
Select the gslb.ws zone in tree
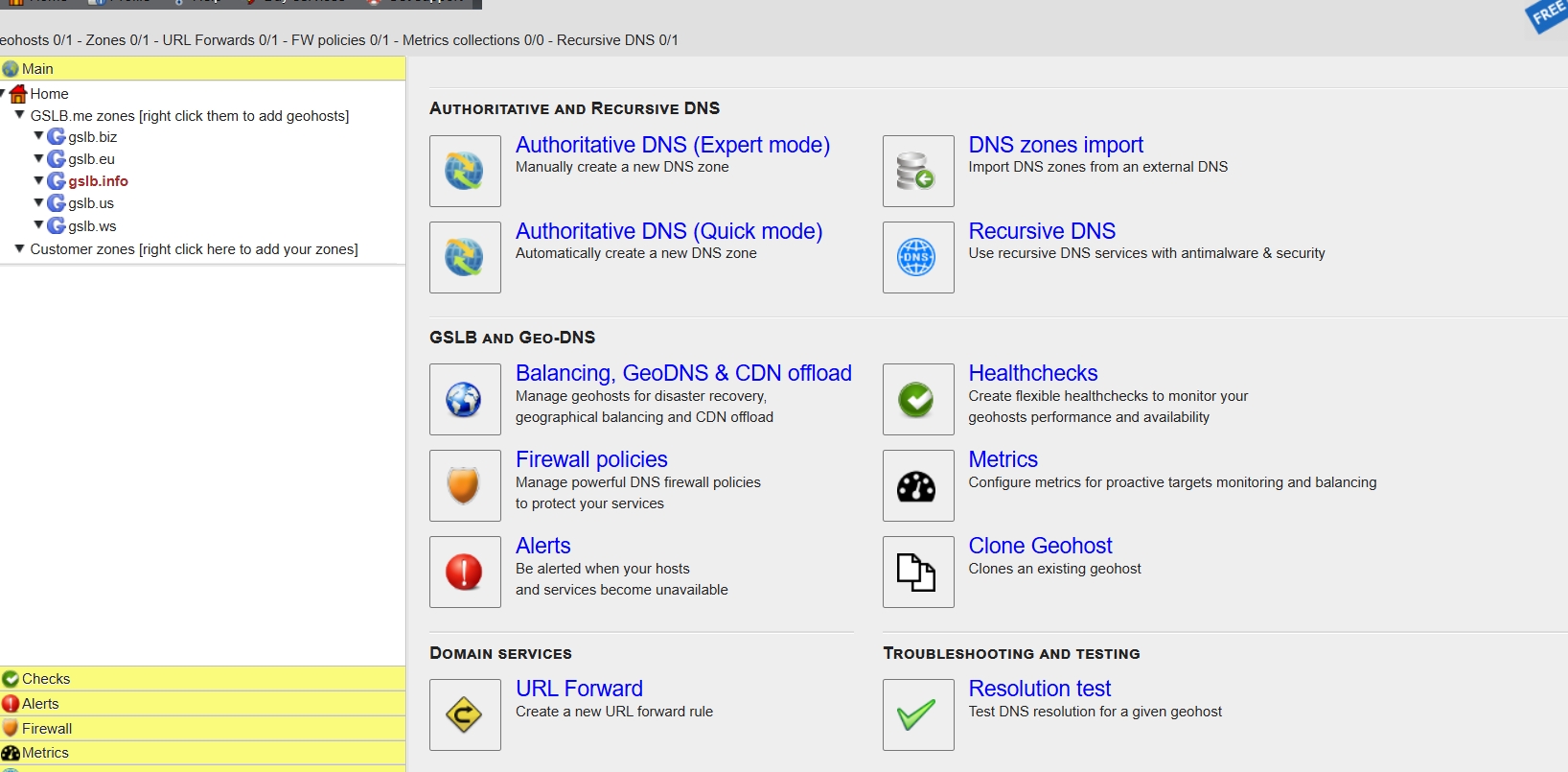coord(92,226)
